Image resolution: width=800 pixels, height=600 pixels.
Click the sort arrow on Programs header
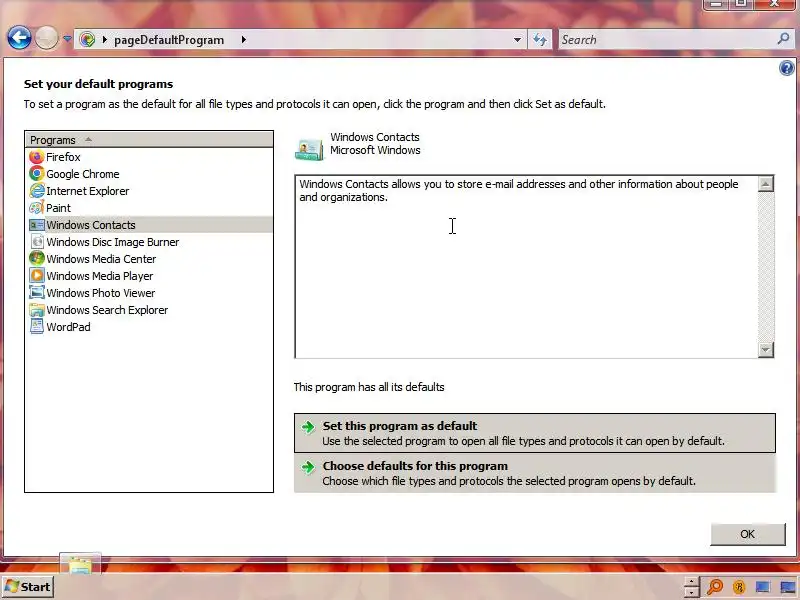coord(88,139)
